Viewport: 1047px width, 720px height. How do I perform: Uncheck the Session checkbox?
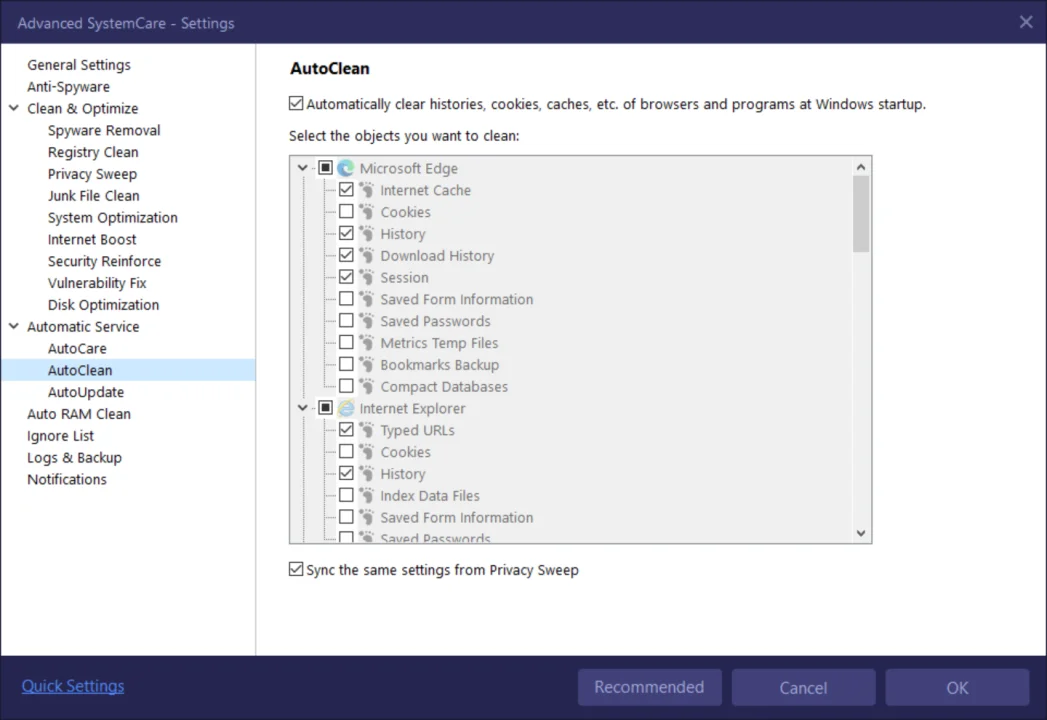[x=346, y=277]
